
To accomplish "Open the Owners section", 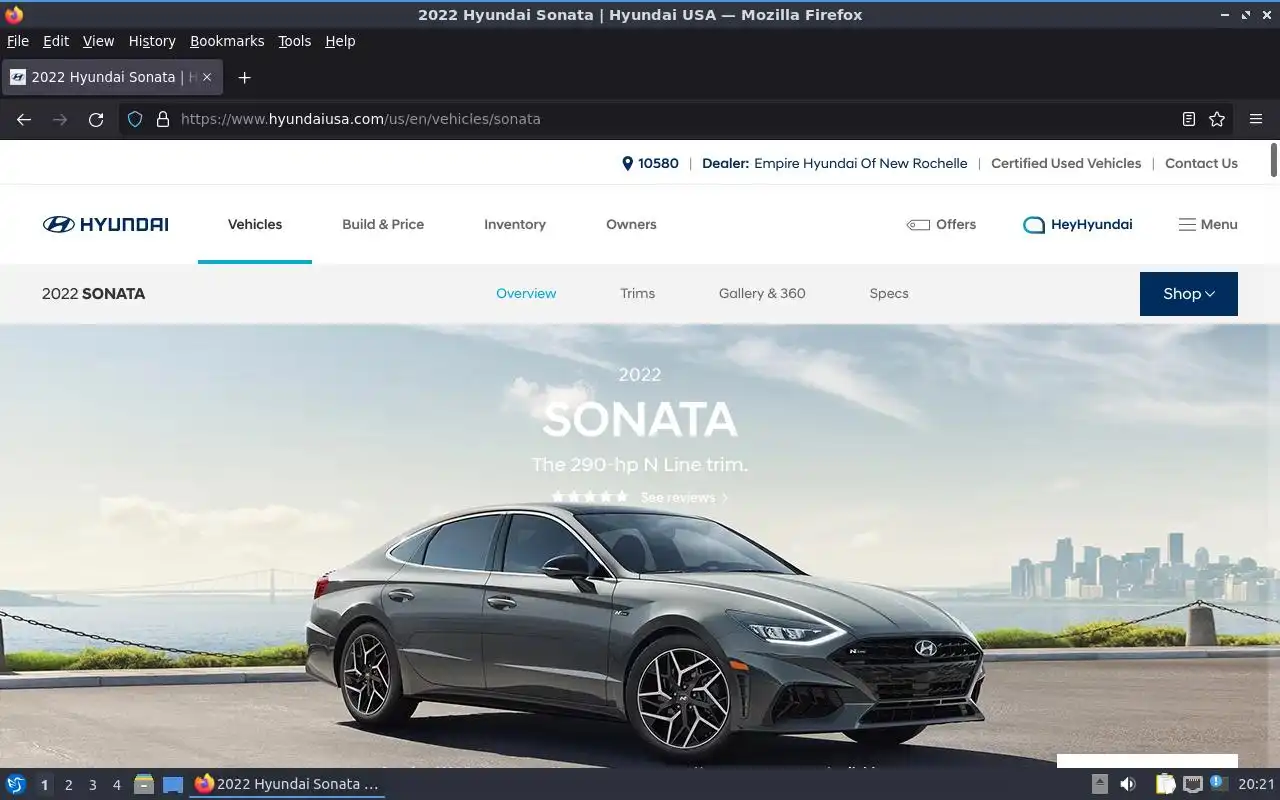I will (631, 224).
